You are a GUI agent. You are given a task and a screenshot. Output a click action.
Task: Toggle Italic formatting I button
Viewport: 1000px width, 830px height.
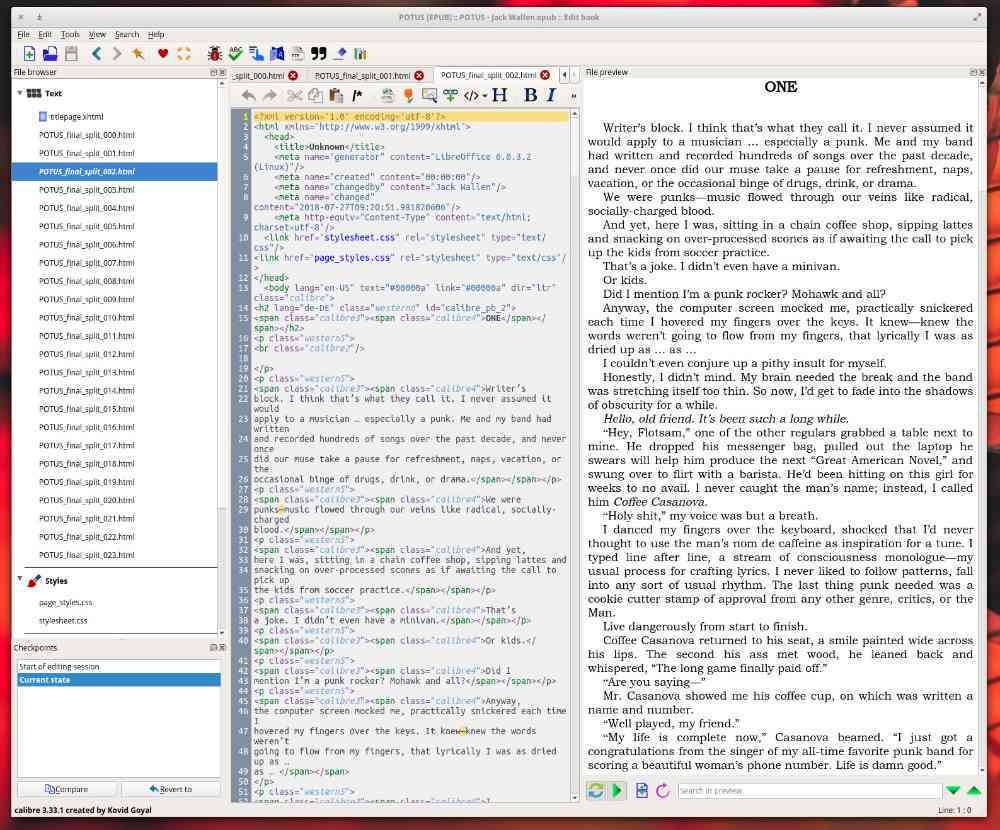(x=551, y=95)
